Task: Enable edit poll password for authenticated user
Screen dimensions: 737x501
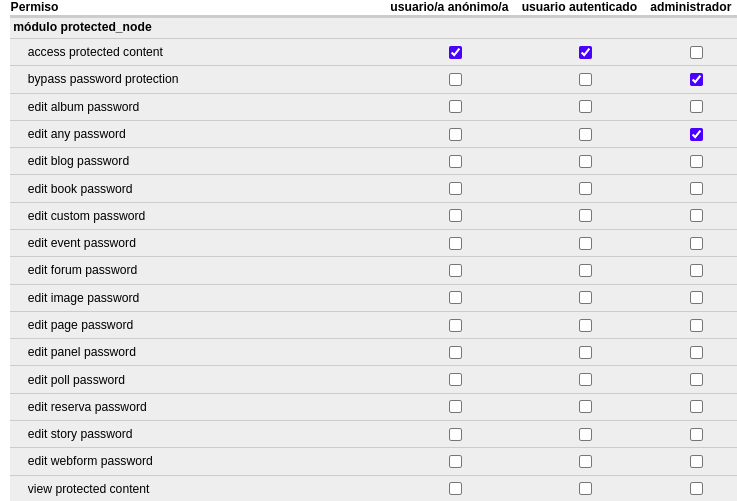Action: (x=585, y=380)
